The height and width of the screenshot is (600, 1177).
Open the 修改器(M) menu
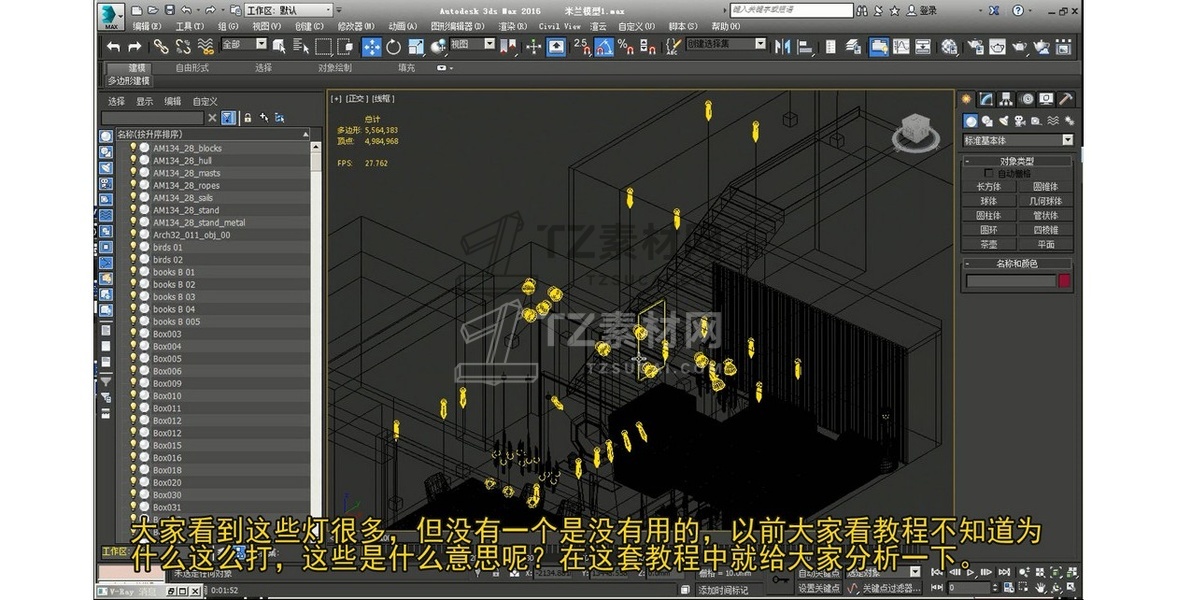point(354,26)
